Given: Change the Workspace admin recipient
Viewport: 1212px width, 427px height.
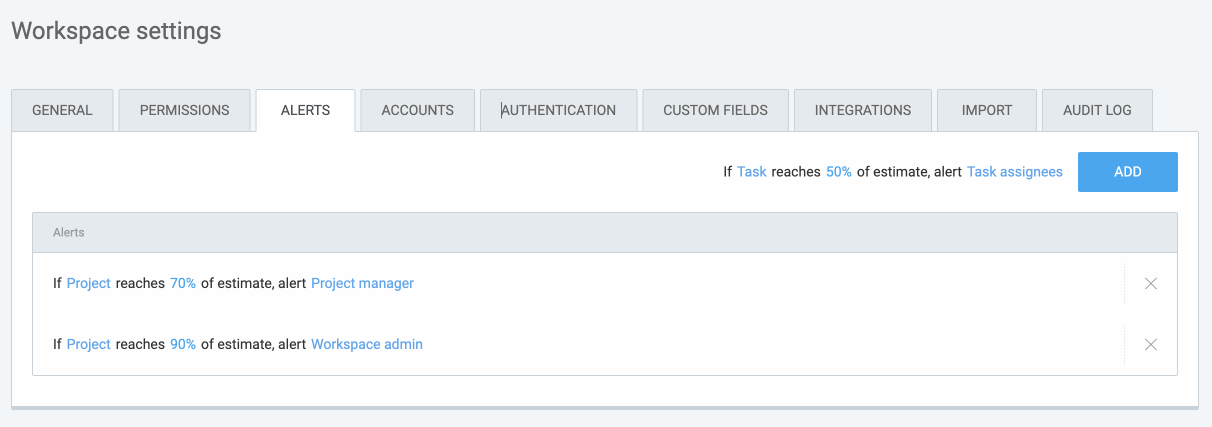Looking at the screenshot, I should [x=366, y=345].
